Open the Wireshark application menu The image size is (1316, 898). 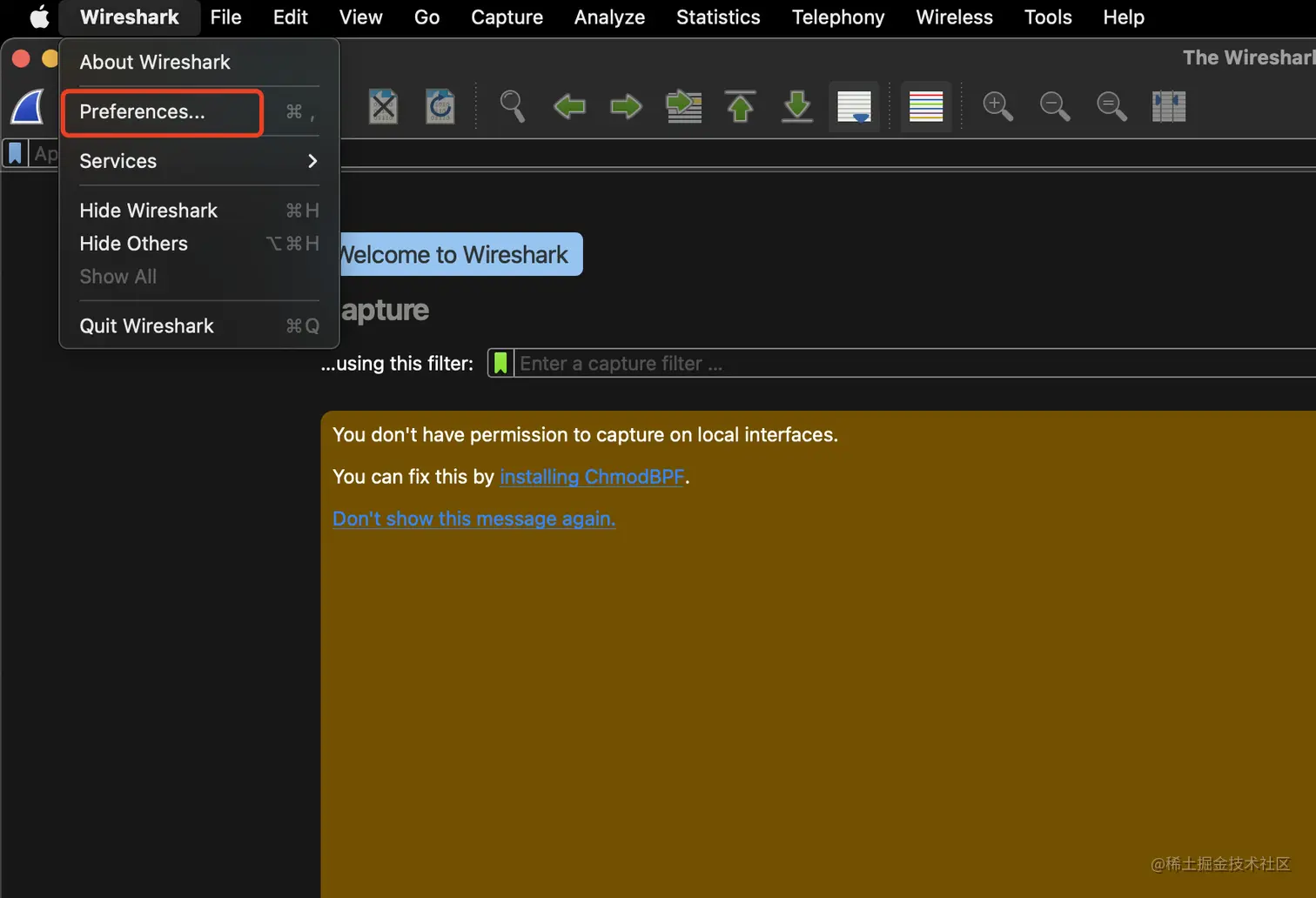pos(129,17)
